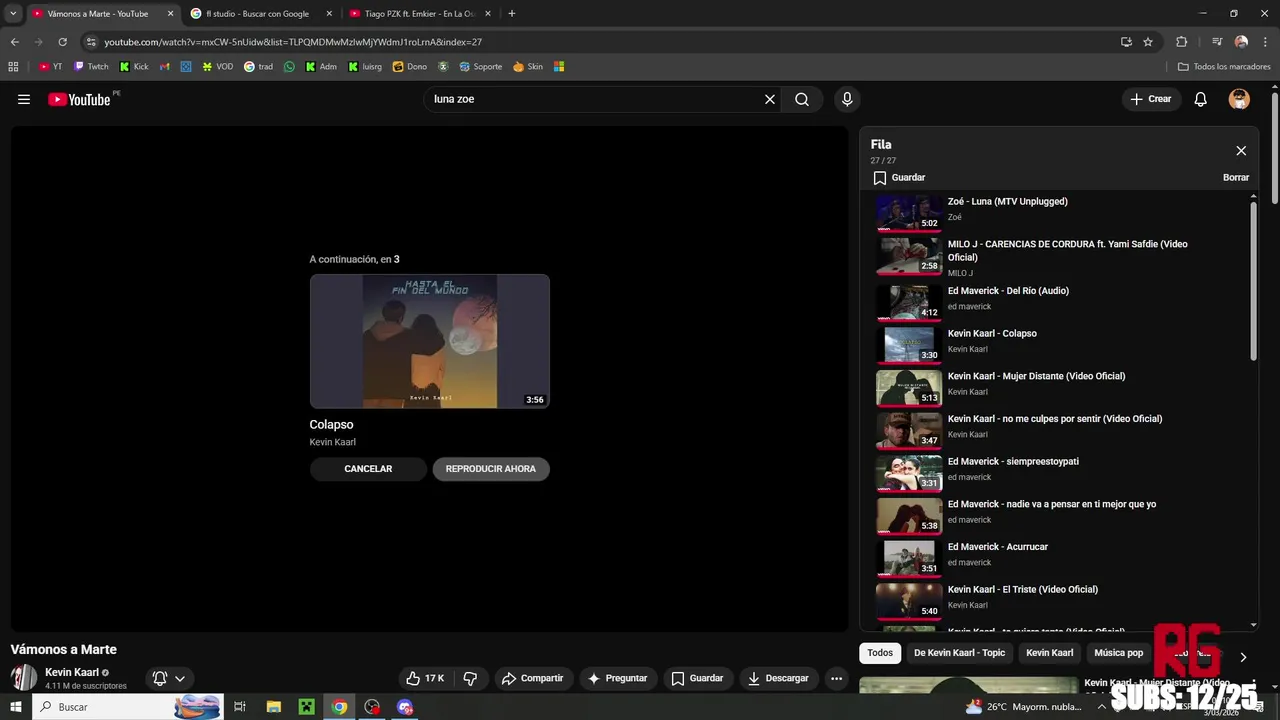
Task: Open the browser apps grid icon
Action: point(13,67)
